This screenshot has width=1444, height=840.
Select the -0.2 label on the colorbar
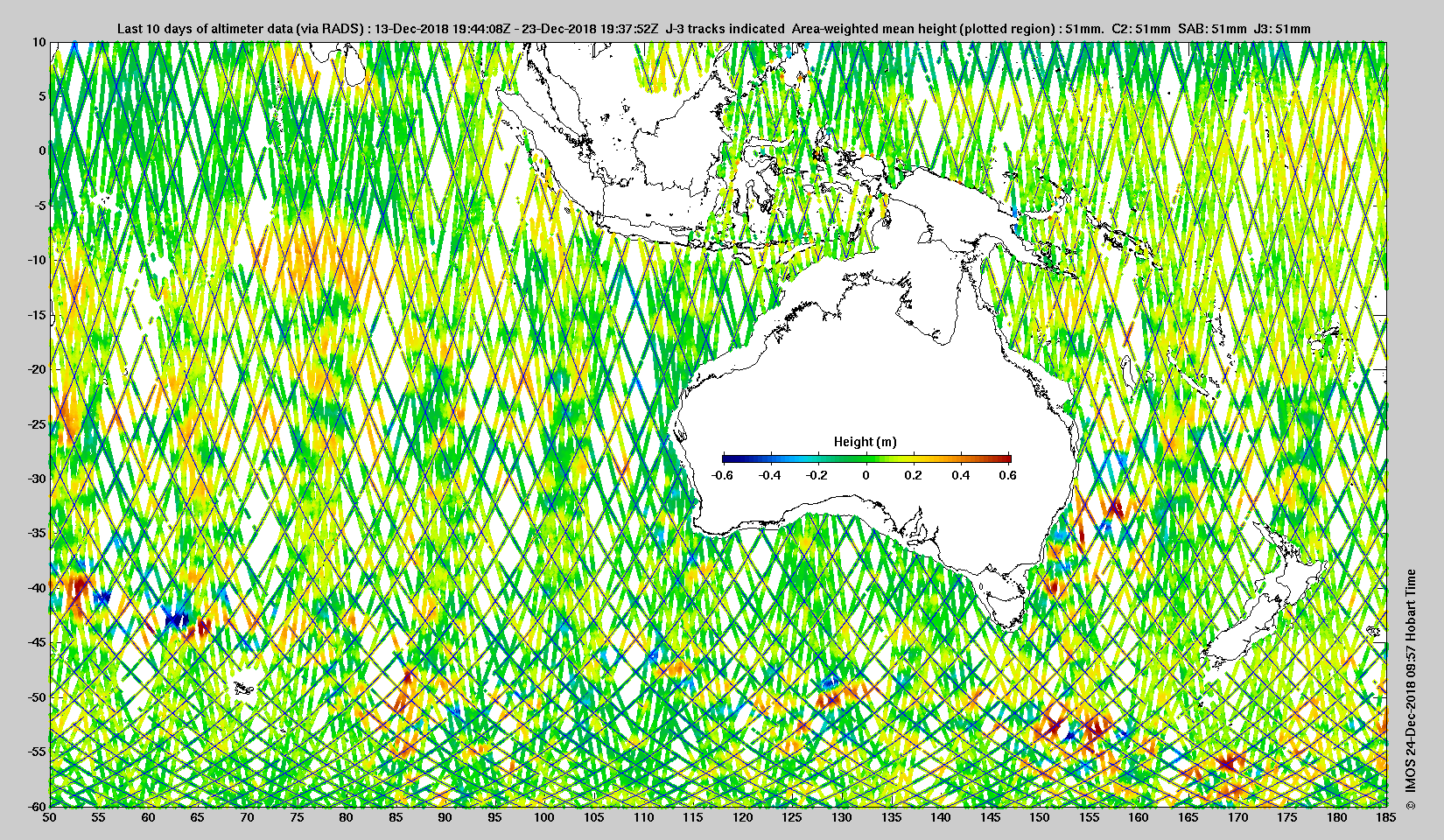818,475
